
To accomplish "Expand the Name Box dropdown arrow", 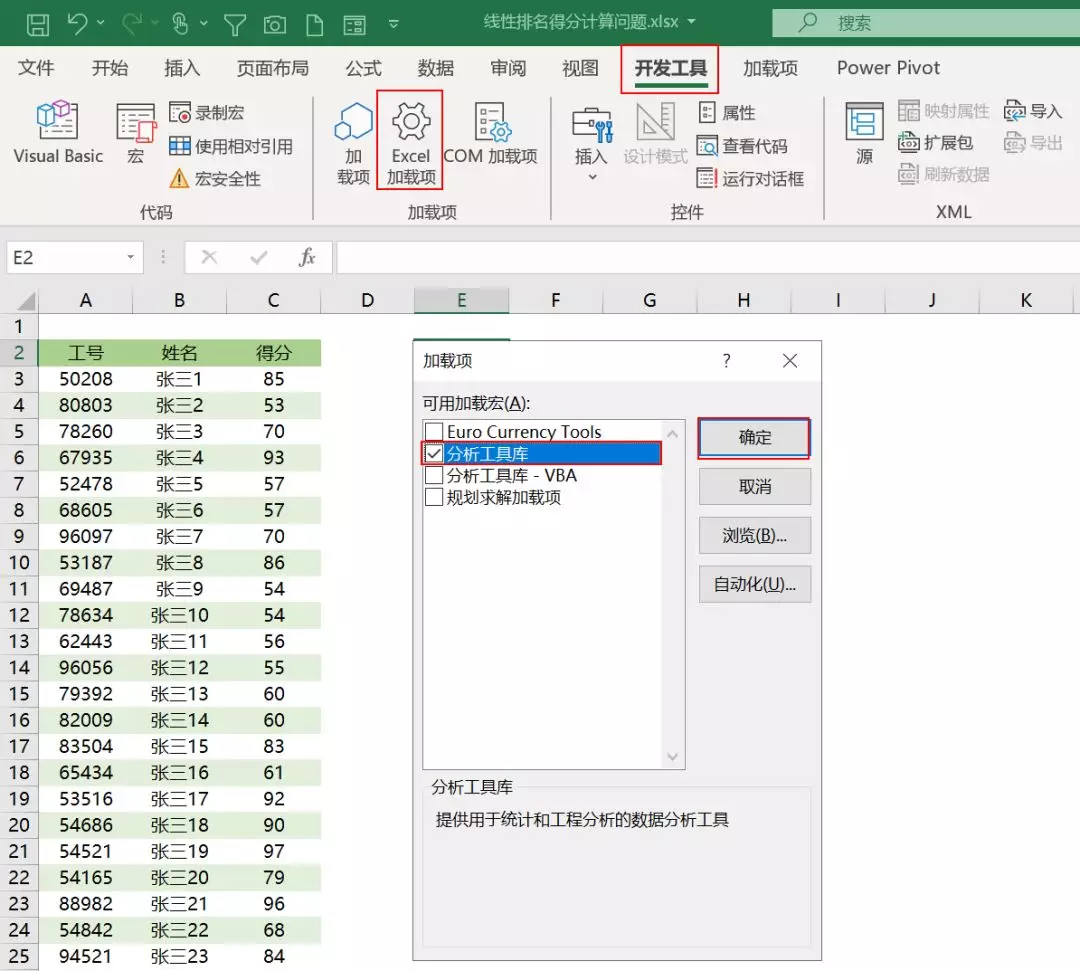I will [x=130, y=258].
